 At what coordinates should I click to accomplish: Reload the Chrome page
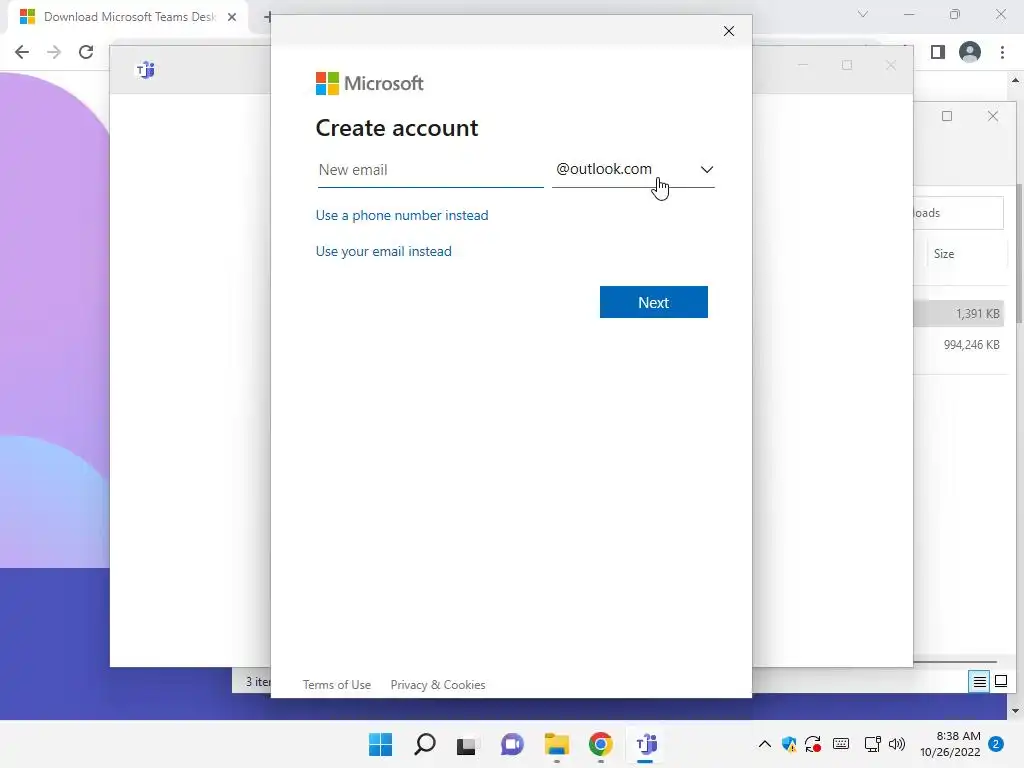click(86, 52)
